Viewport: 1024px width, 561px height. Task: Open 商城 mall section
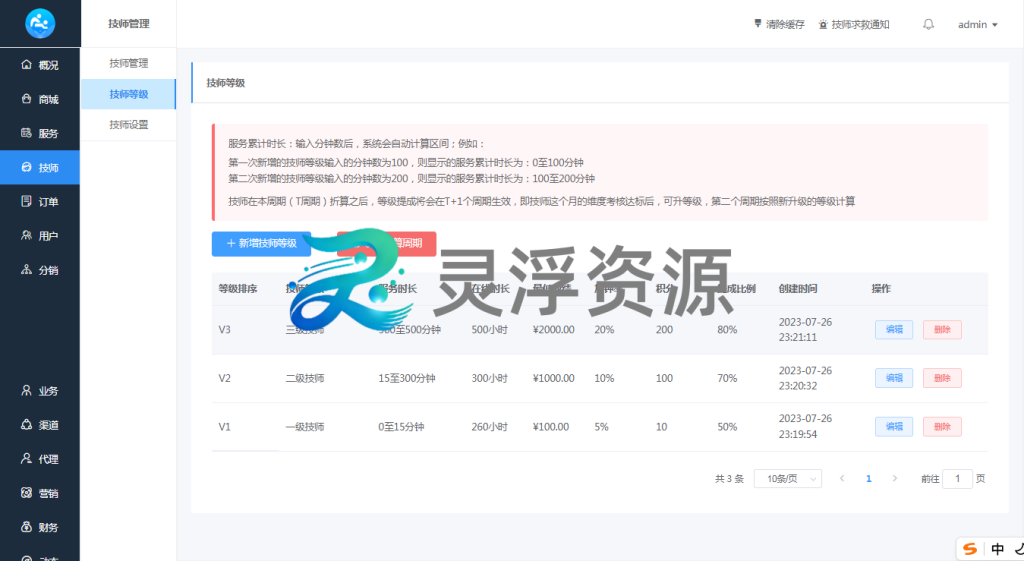pos(40,99)
